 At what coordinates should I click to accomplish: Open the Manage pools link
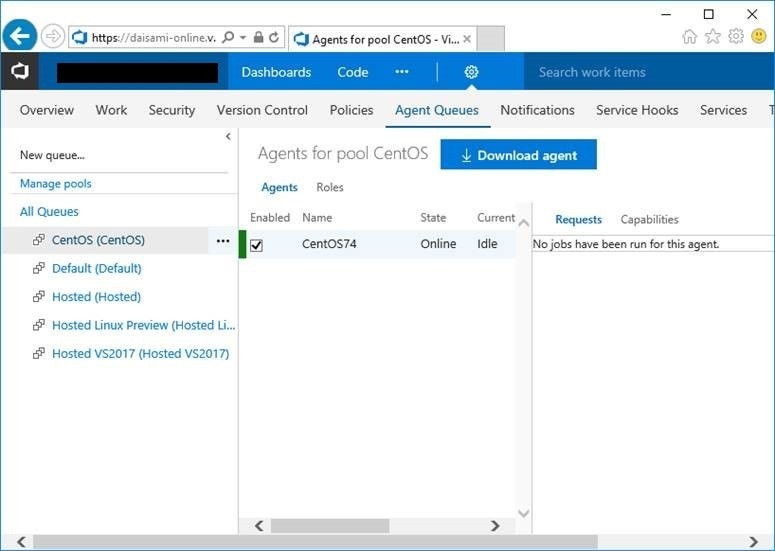click(55, 184)
